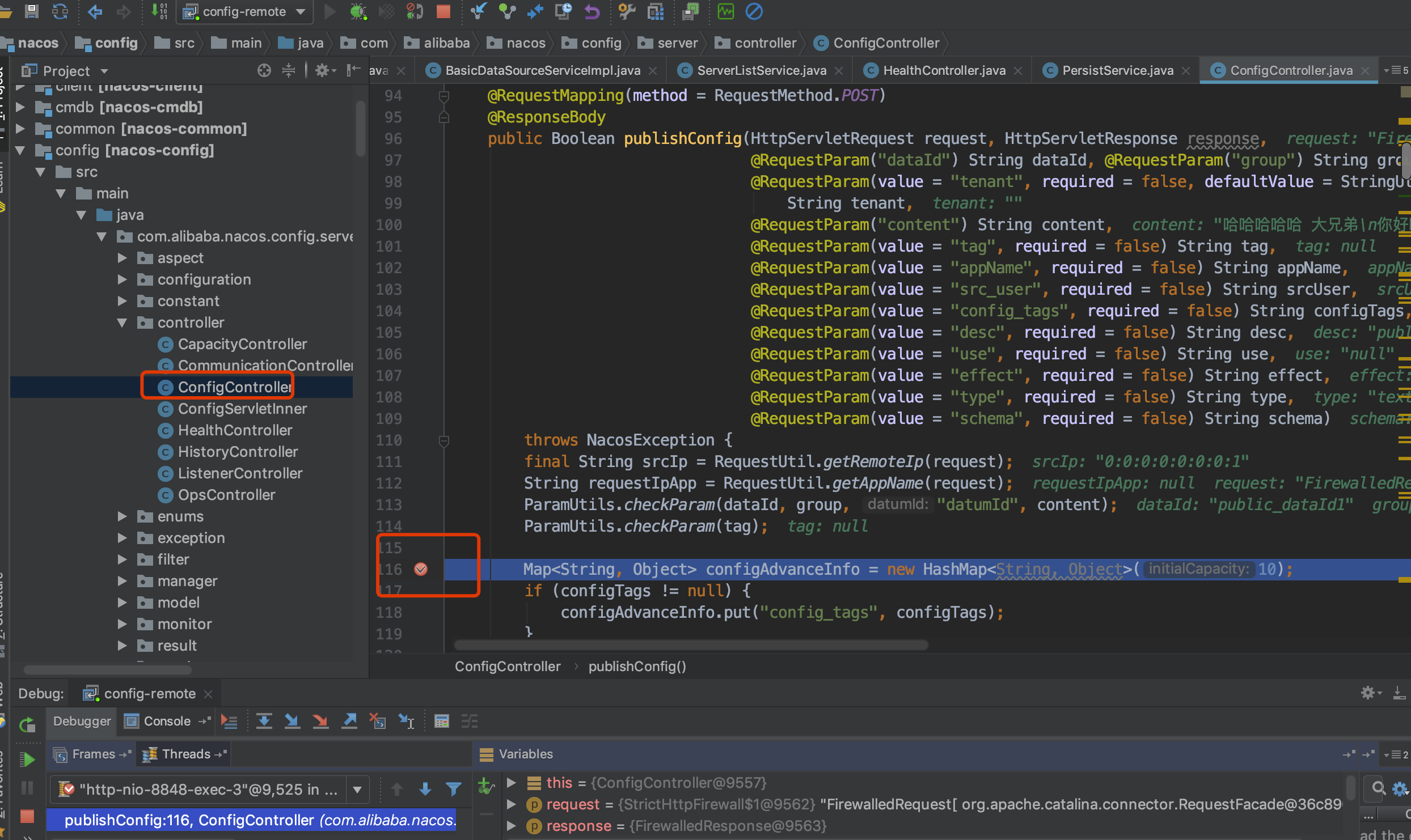The height and width of the screenshot is (840, 1411).
Task: Open HealthController in the project tree
Action: (x=235, y=430)
